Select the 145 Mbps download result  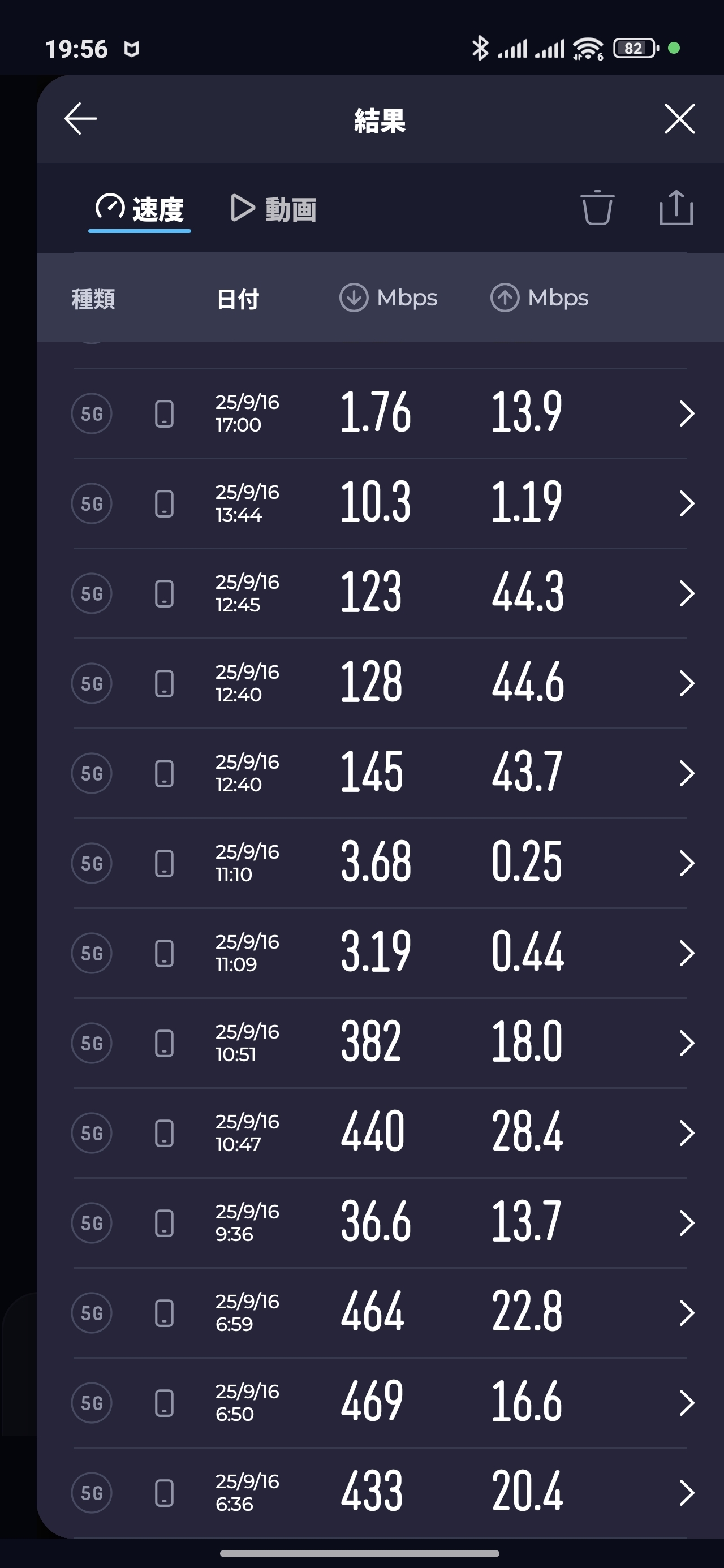point(372,773)
